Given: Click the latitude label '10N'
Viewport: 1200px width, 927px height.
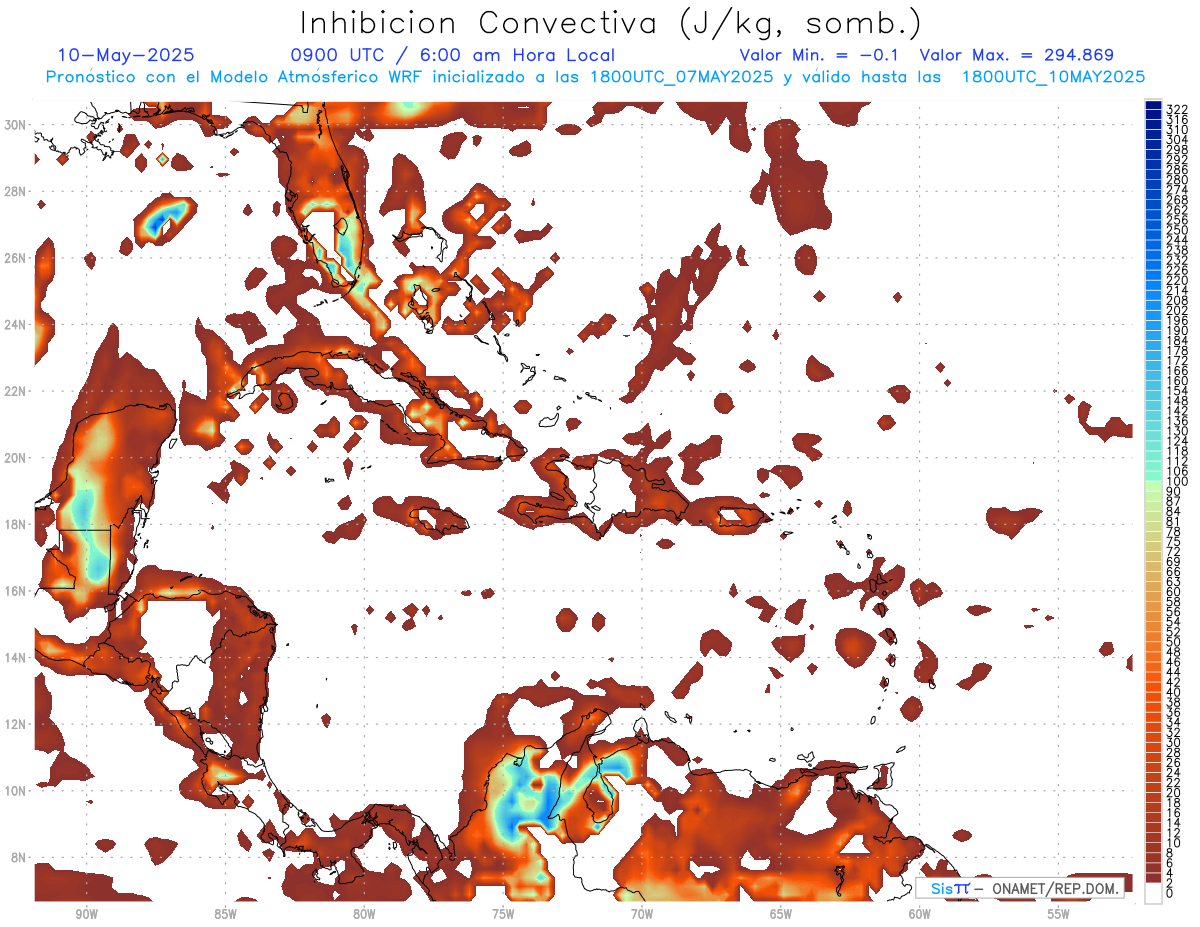Looking at the screenshot, I should [16, 791].
